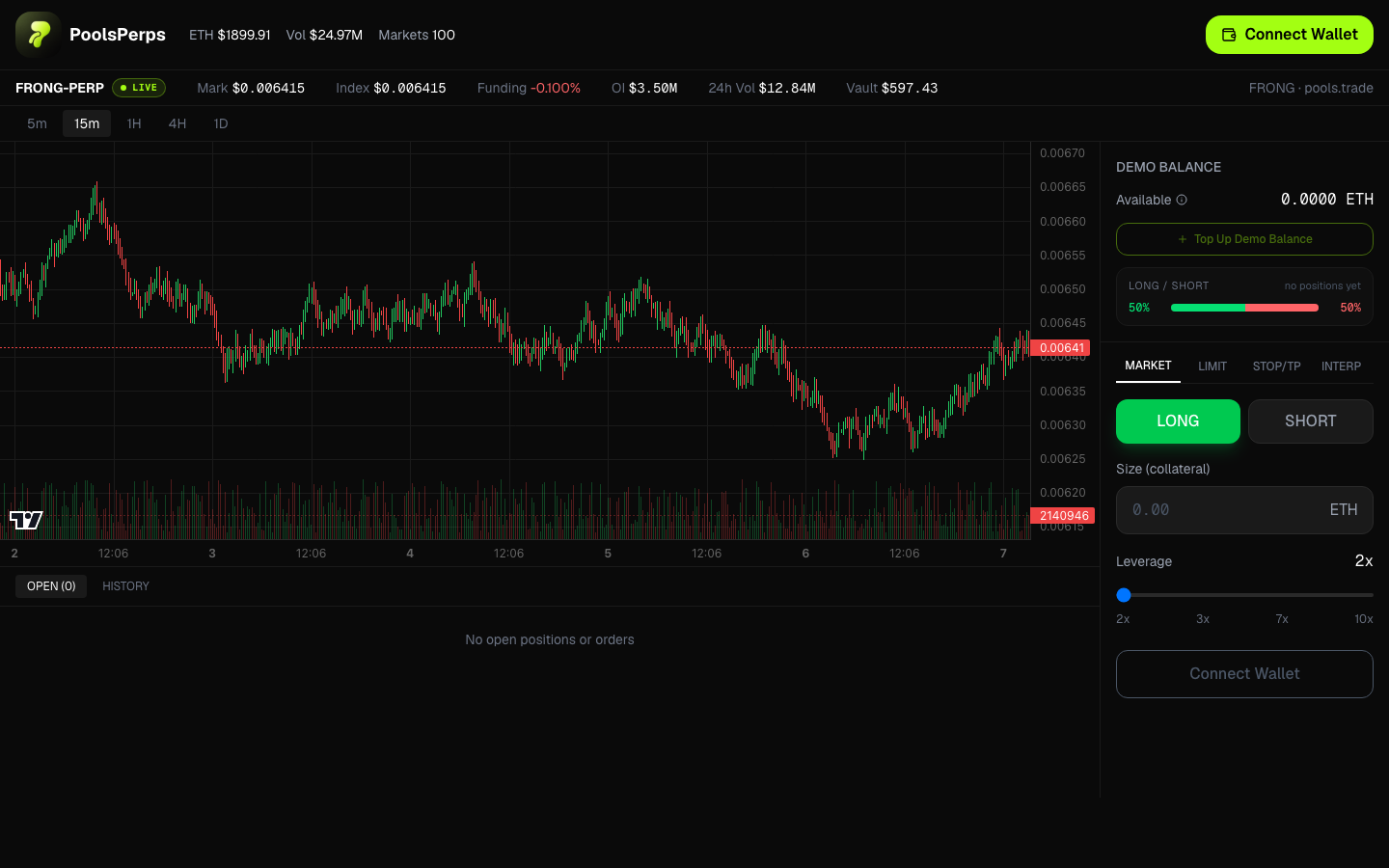Click the wallet icon in Connect Wallet button

[1229, 35]
